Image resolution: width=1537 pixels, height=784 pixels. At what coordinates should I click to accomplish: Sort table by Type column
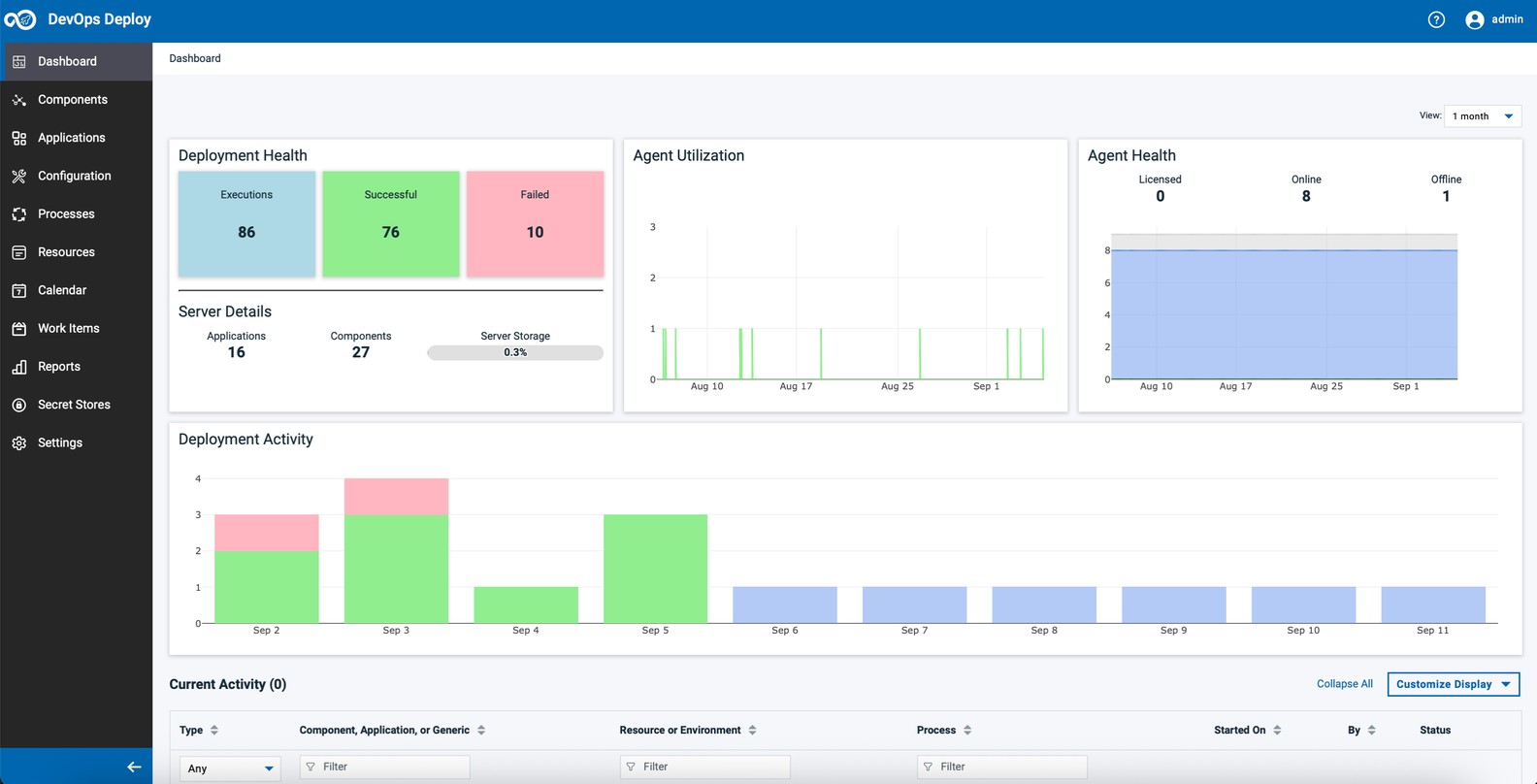click(214, 731)
